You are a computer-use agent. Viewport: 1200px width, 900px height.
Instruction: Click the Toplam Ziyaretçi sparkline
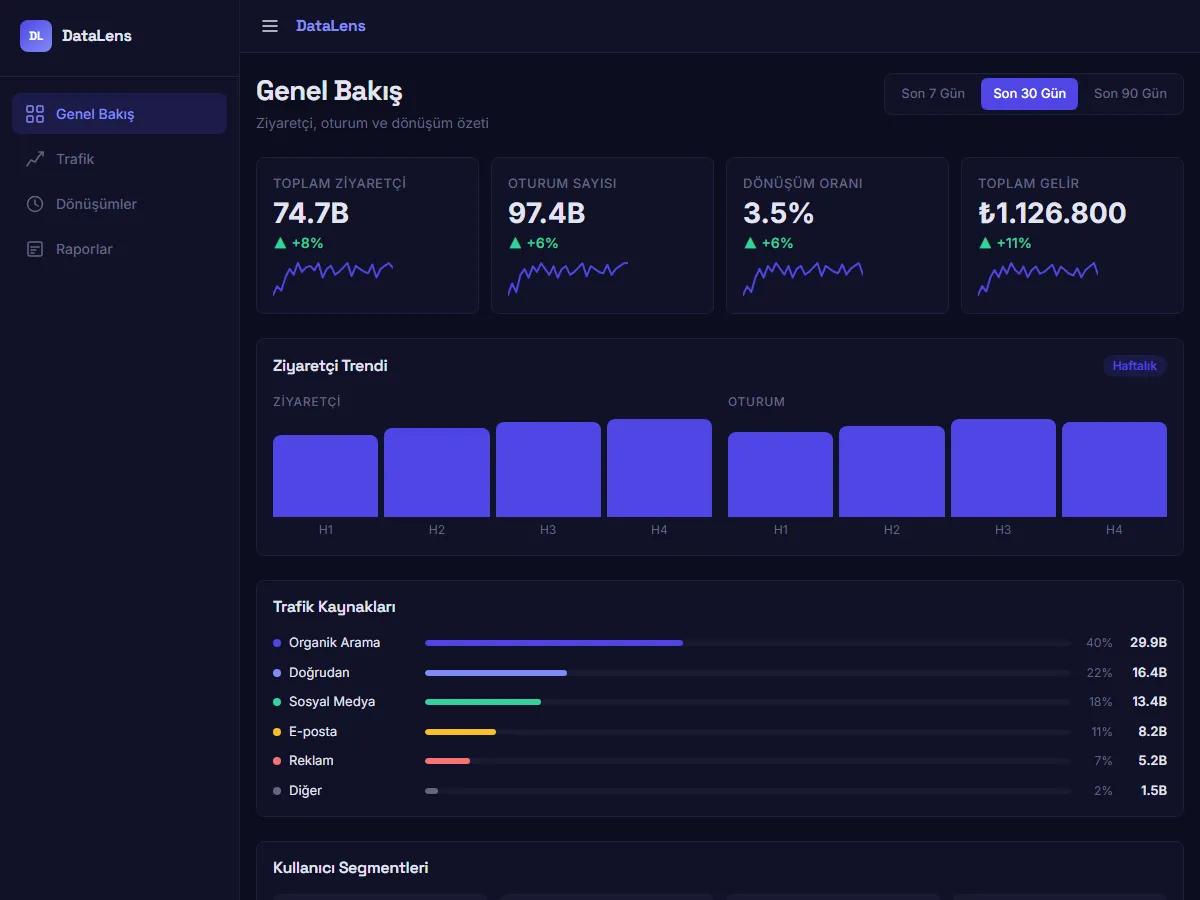tap(333, 278)
